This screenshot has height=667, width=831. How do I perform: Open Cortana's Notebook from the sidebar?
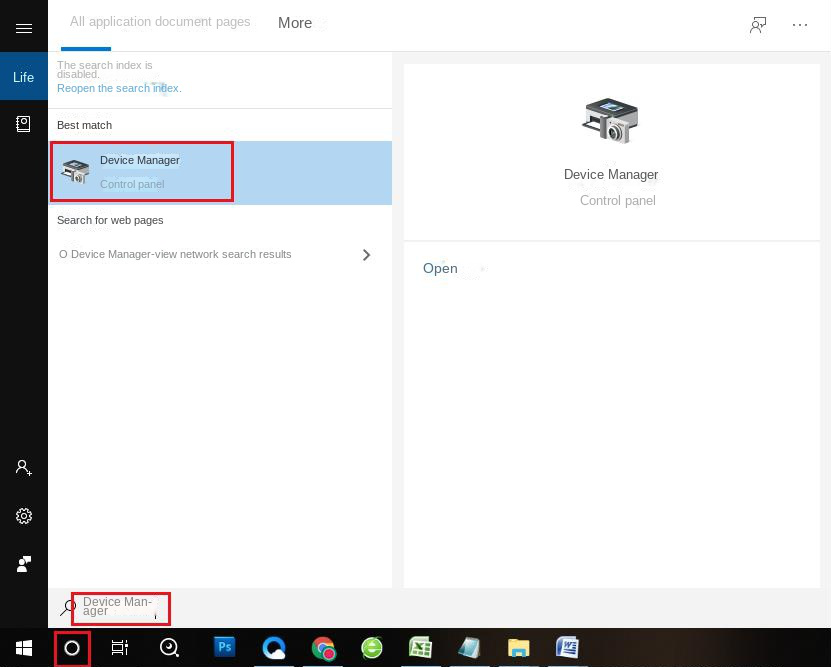(x=23, y=124)
